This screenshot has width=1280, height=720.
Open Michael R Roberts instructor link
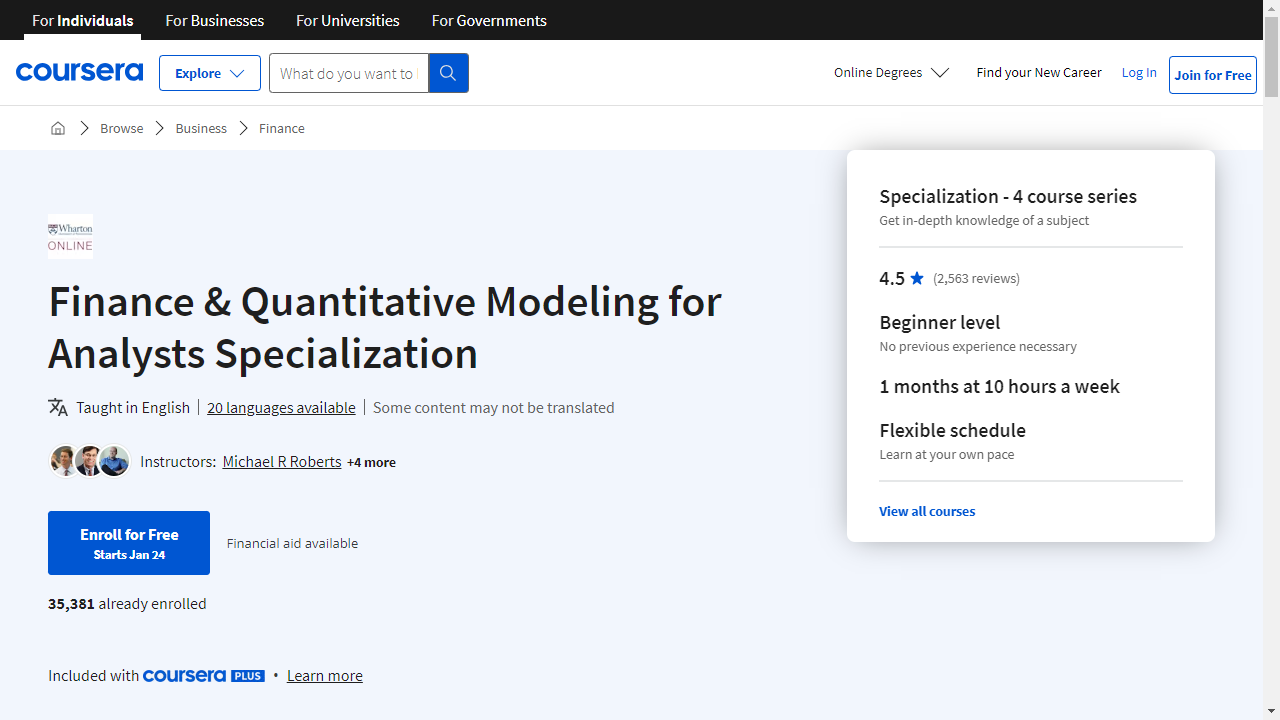tap(282, 461)
